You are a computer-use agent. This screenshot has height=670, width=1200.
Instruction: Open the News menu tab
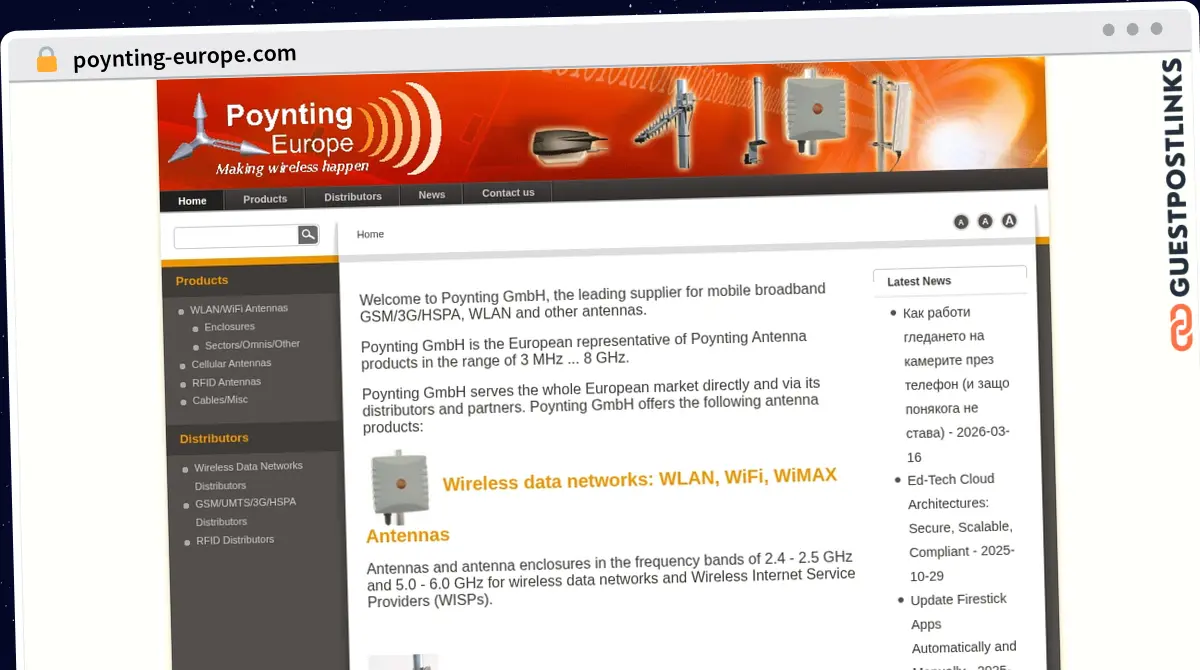pyautogui.click(x=432, y=194)
